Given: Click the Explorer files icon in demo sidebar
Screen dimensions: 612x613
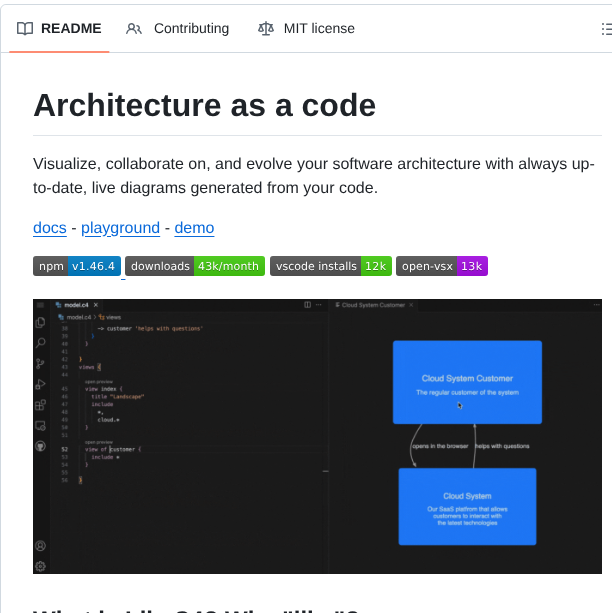Looking at the screenshot, I should point(41,322).
